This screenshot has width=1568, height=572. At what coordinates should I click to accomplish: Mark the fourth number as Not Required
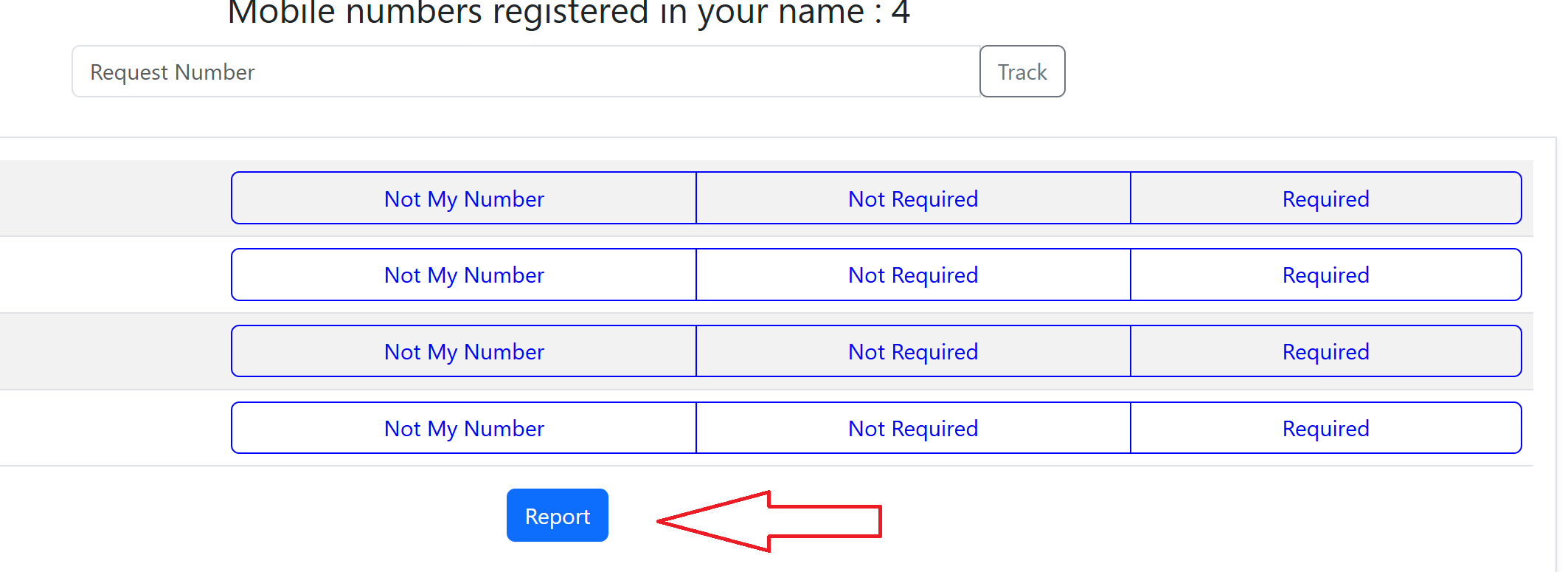click(x=912, y=428)
